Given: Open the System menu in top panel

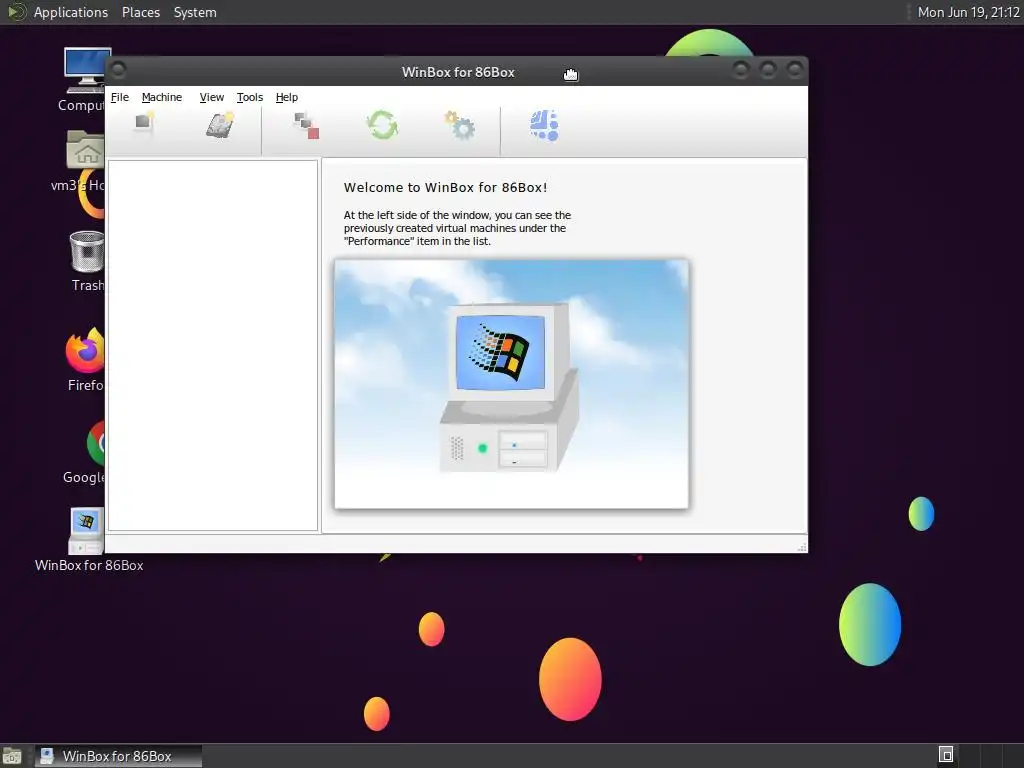Looking at the screenshot, I should tap(195, 12).
